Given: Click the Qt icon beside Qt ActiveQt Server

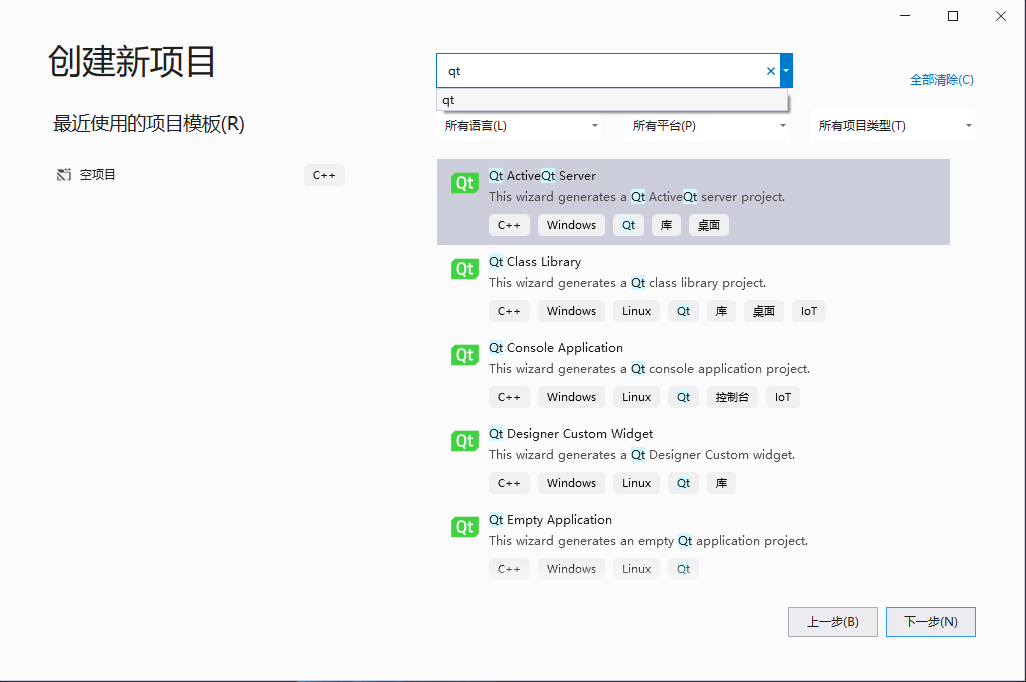Looking at the screenshot, I should tap(465, 183).
